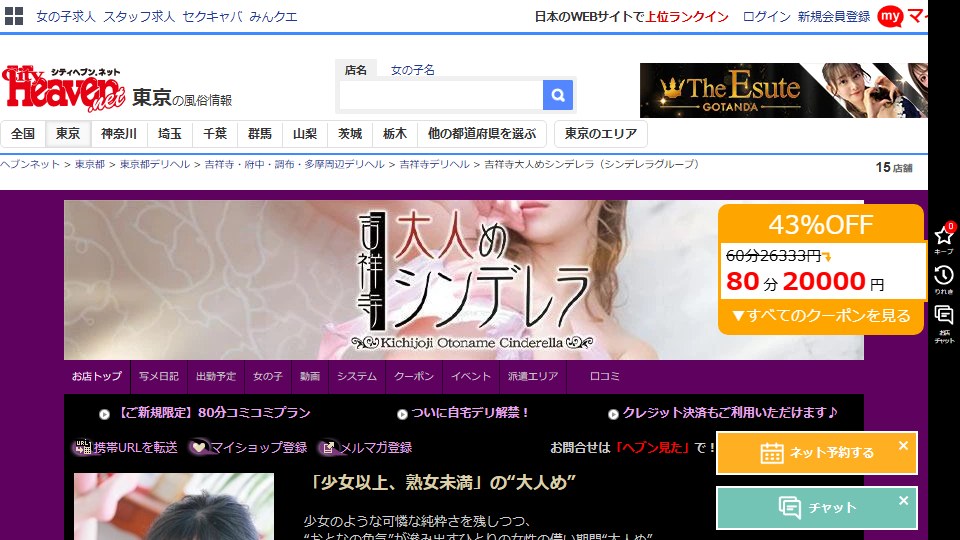Click the blue search magnifier button
The width and height of the screenshot is (960, 540).
(x=558, y=95)
